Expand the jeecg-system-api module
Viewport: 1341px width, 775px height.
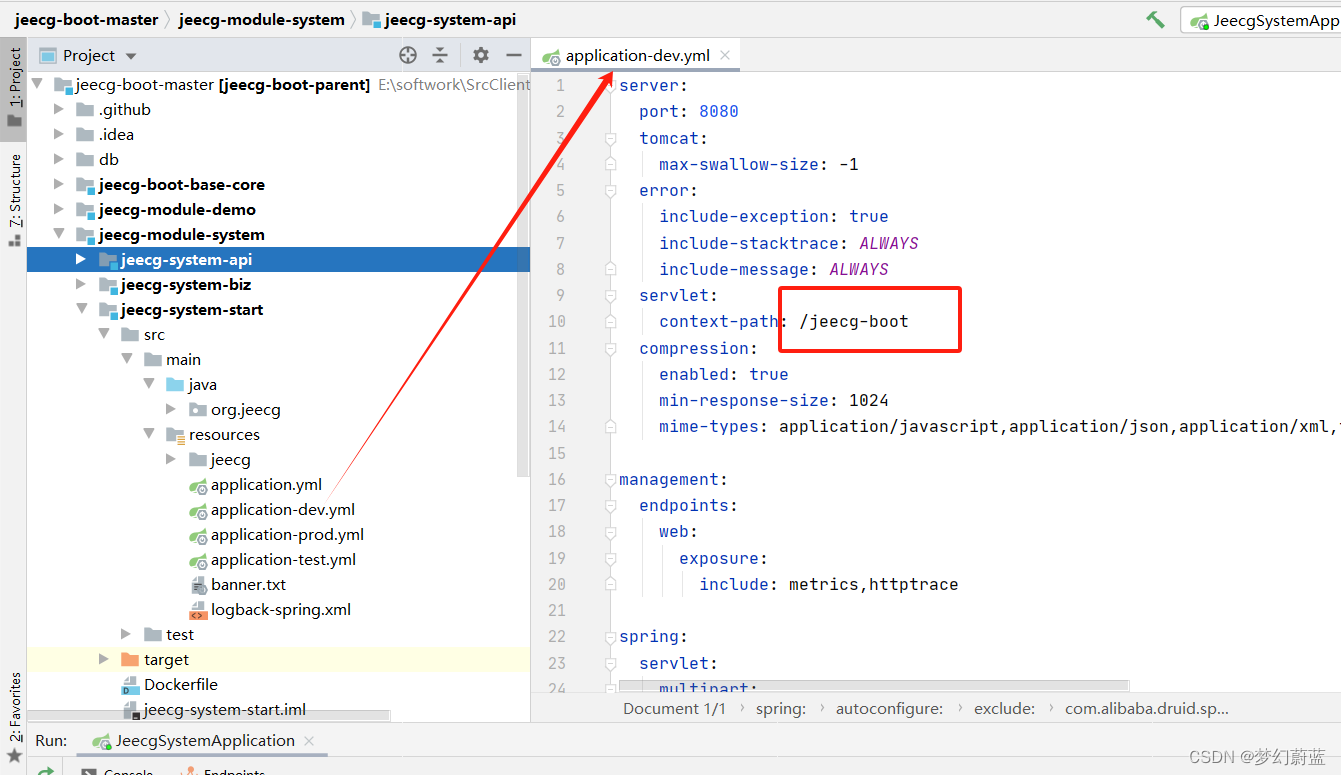81,259
